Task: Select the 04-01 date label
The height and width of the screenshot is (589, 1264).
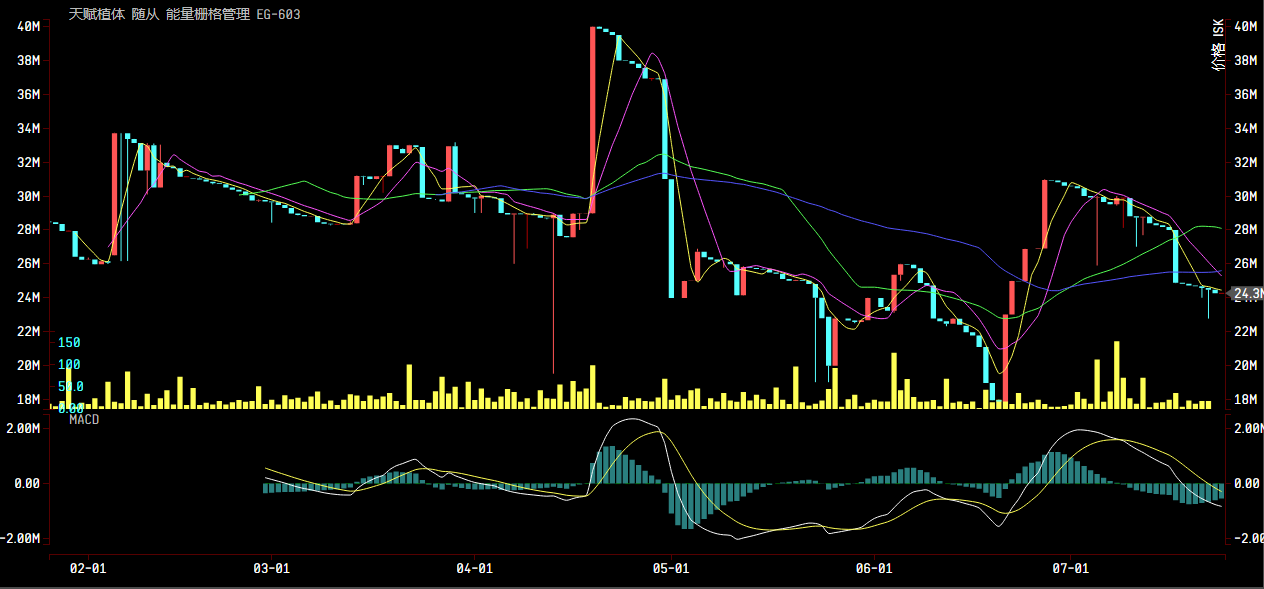Action: (473, 568)
